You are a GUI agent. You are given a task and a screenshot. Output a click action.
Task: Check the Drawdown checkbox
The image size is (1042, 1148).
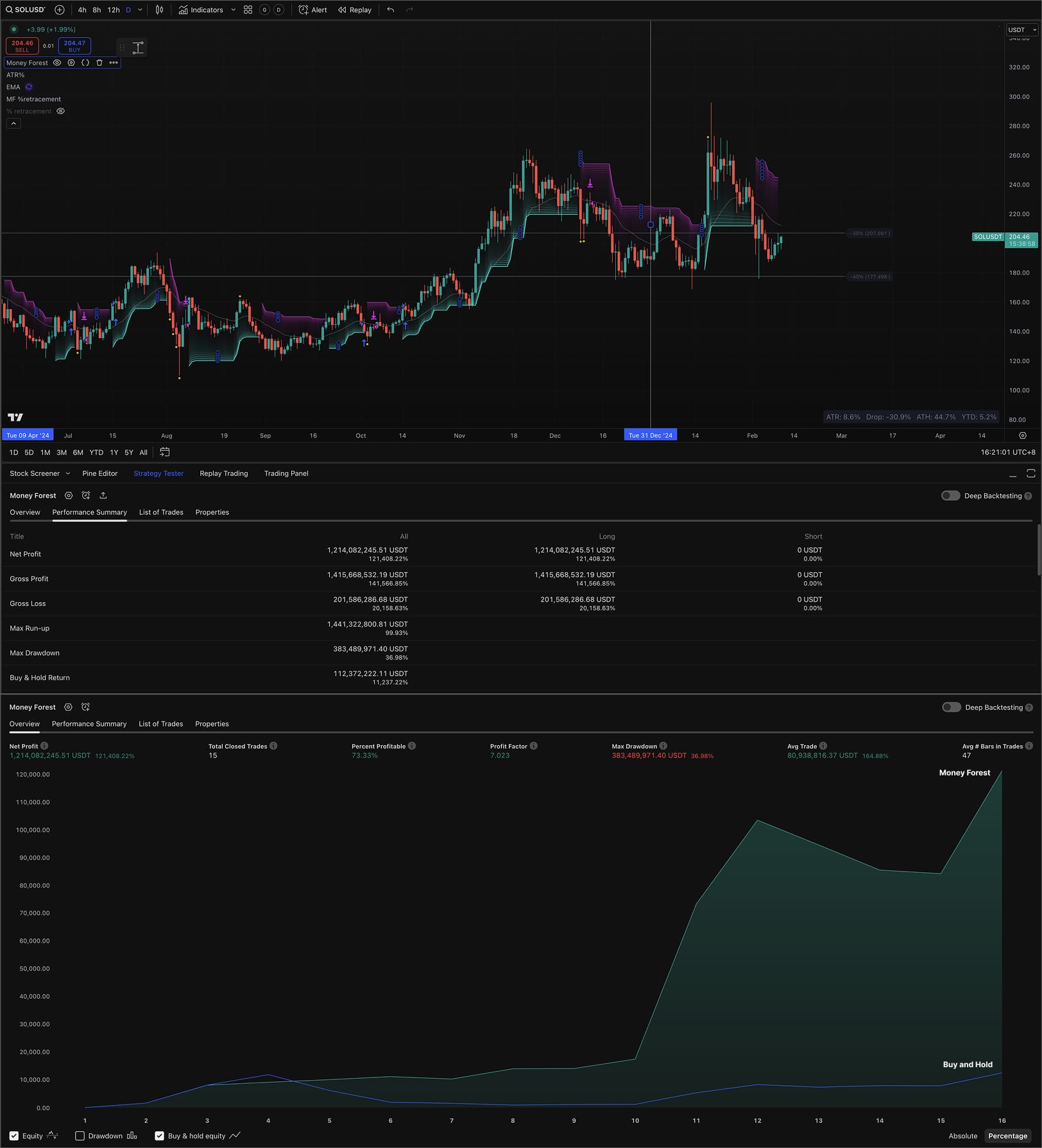click(80, 1136)
